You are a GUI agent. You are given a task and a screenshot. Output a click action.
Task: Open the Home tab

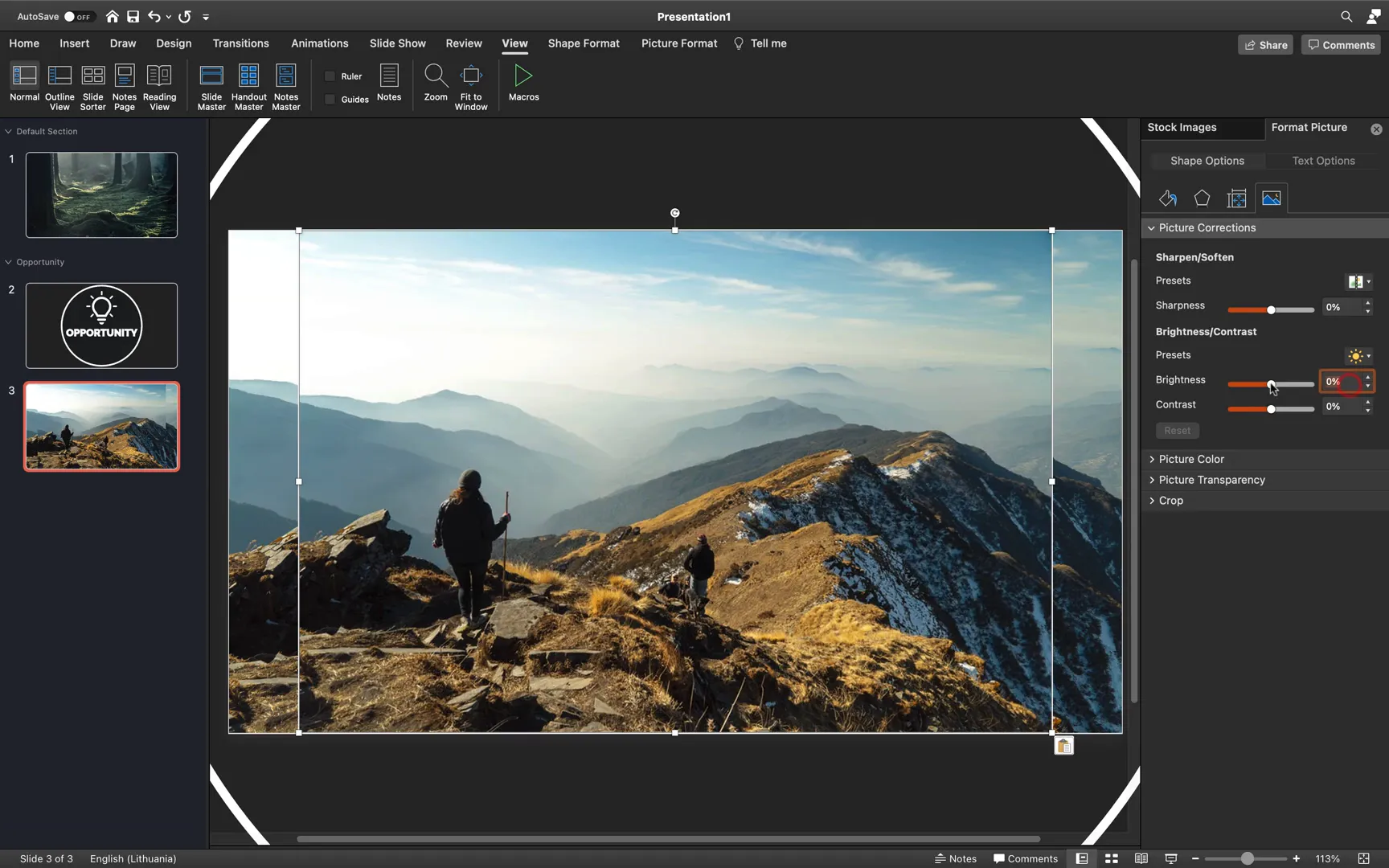point(24,43)
